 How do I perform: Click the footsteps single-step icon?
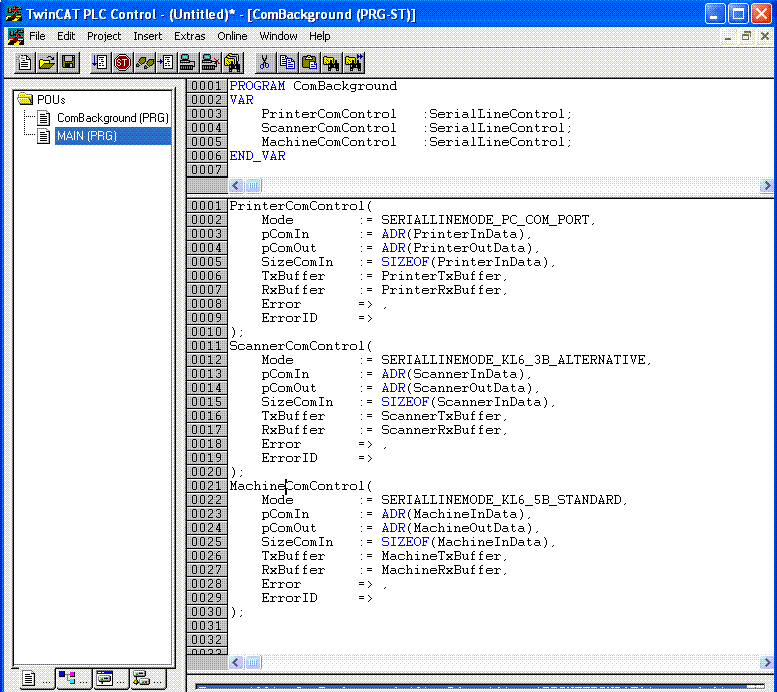(x=144, y=62)
